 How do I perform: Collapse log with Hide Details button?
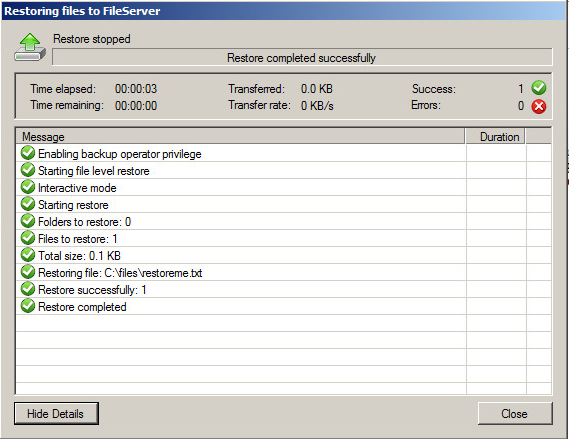coord(56,413)
